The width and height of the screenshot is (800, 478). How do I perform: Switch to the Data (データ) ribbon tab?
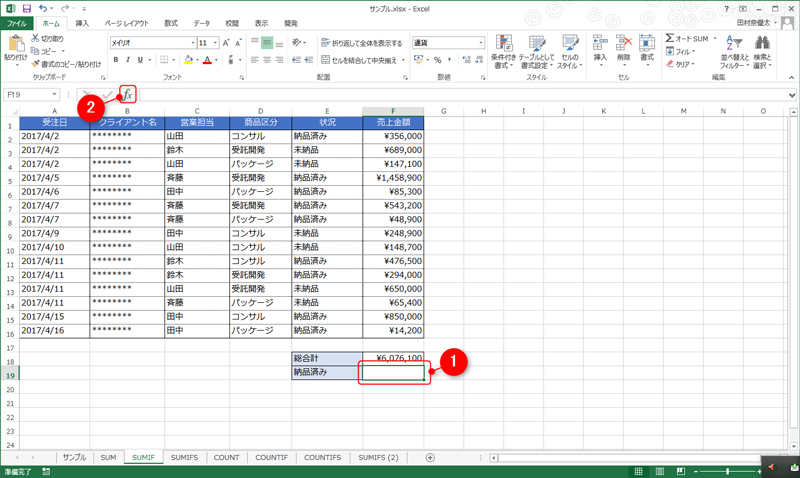[202, 23]
